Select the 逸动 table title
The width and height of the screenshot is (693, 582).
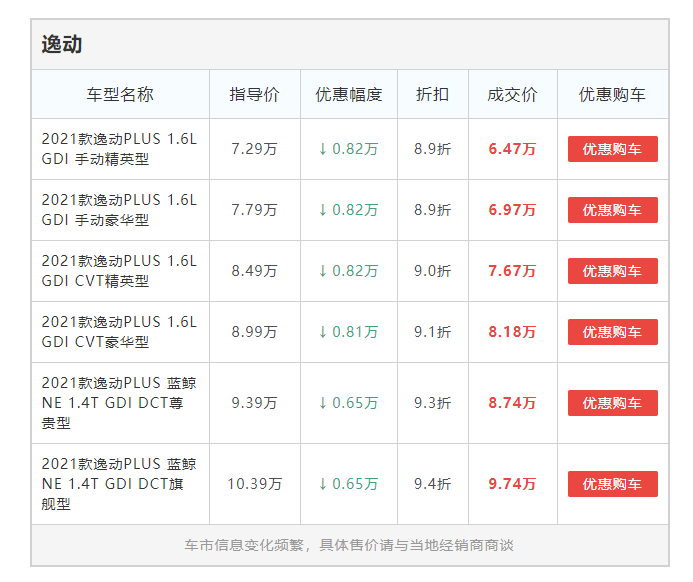62,45
